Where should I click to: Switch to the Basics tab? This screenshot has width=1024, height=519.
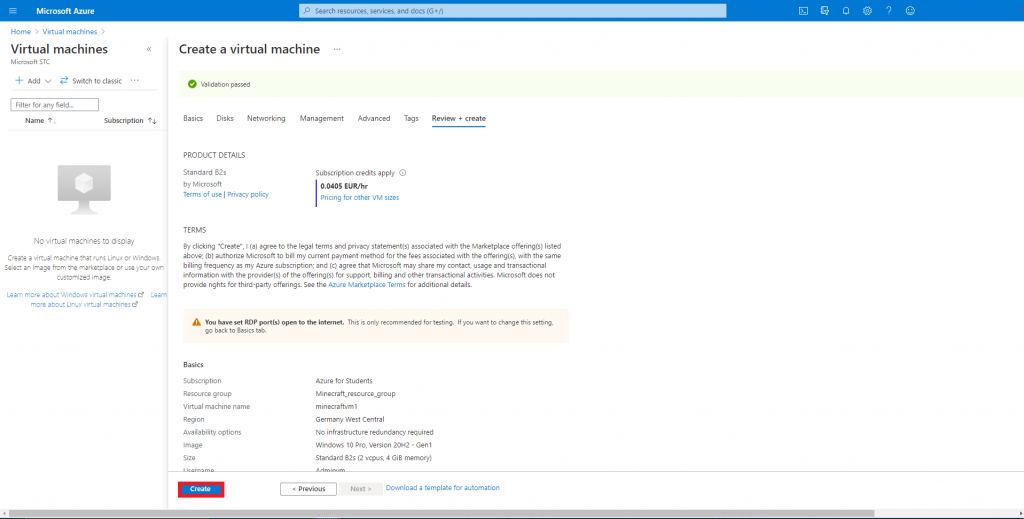click(x=193, y=118)
